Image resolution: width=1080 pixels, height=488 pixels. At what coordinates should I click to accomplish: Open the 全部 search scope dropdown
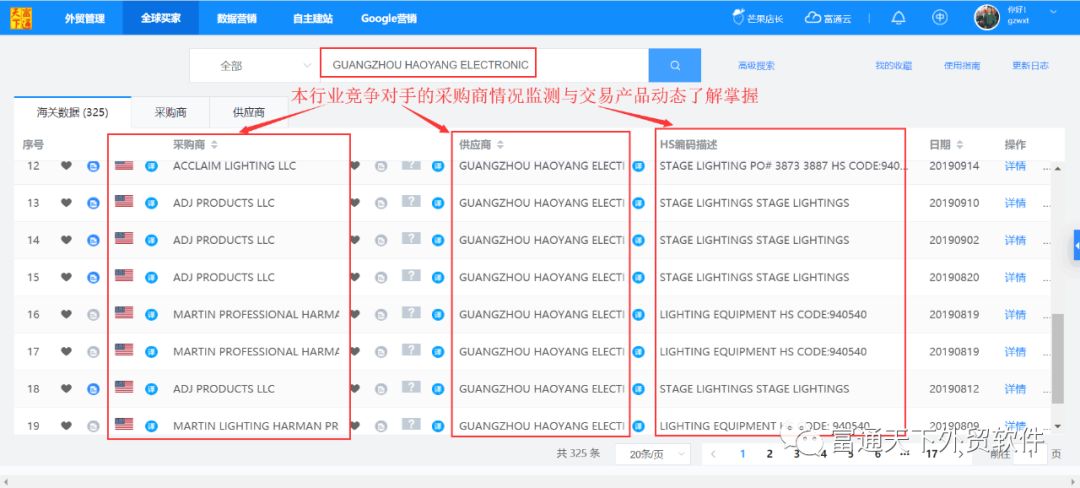click(254, 65)
